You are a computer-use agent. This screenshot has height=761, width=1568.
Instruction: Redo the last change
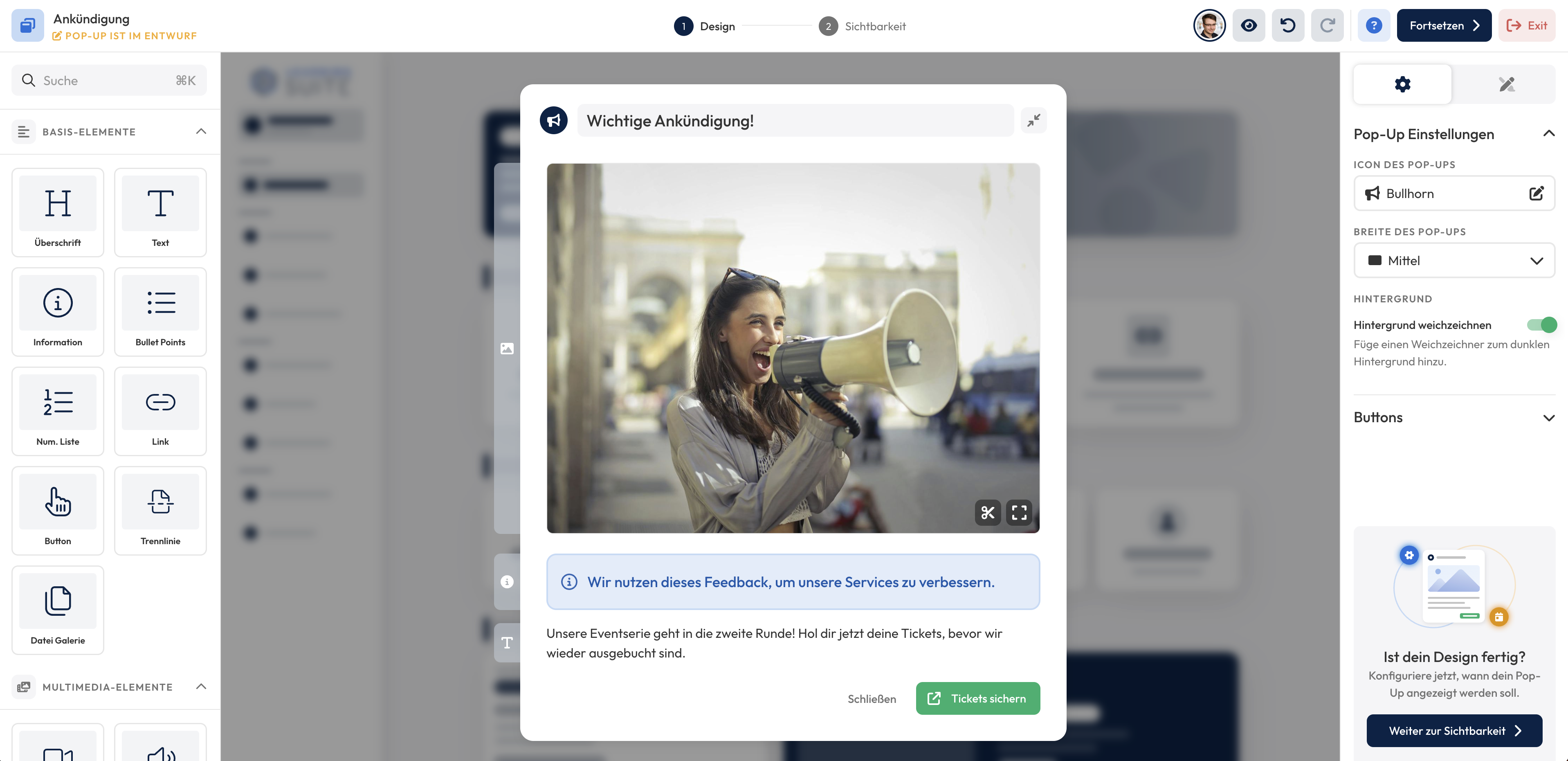pyautogui.click(x=1327, y=25)
